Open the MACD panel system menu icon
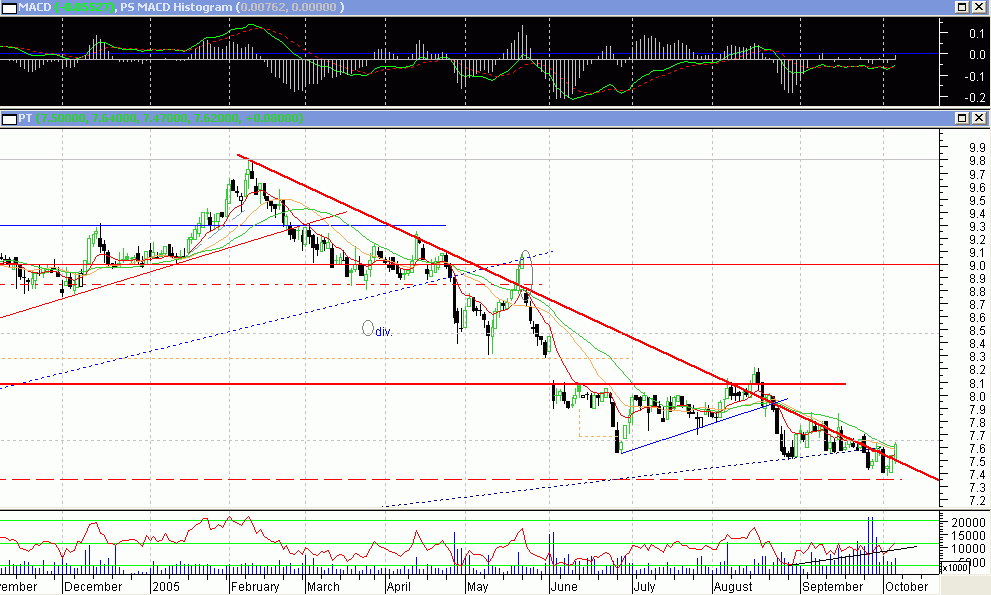991x595 pixels. pos(9,8)
